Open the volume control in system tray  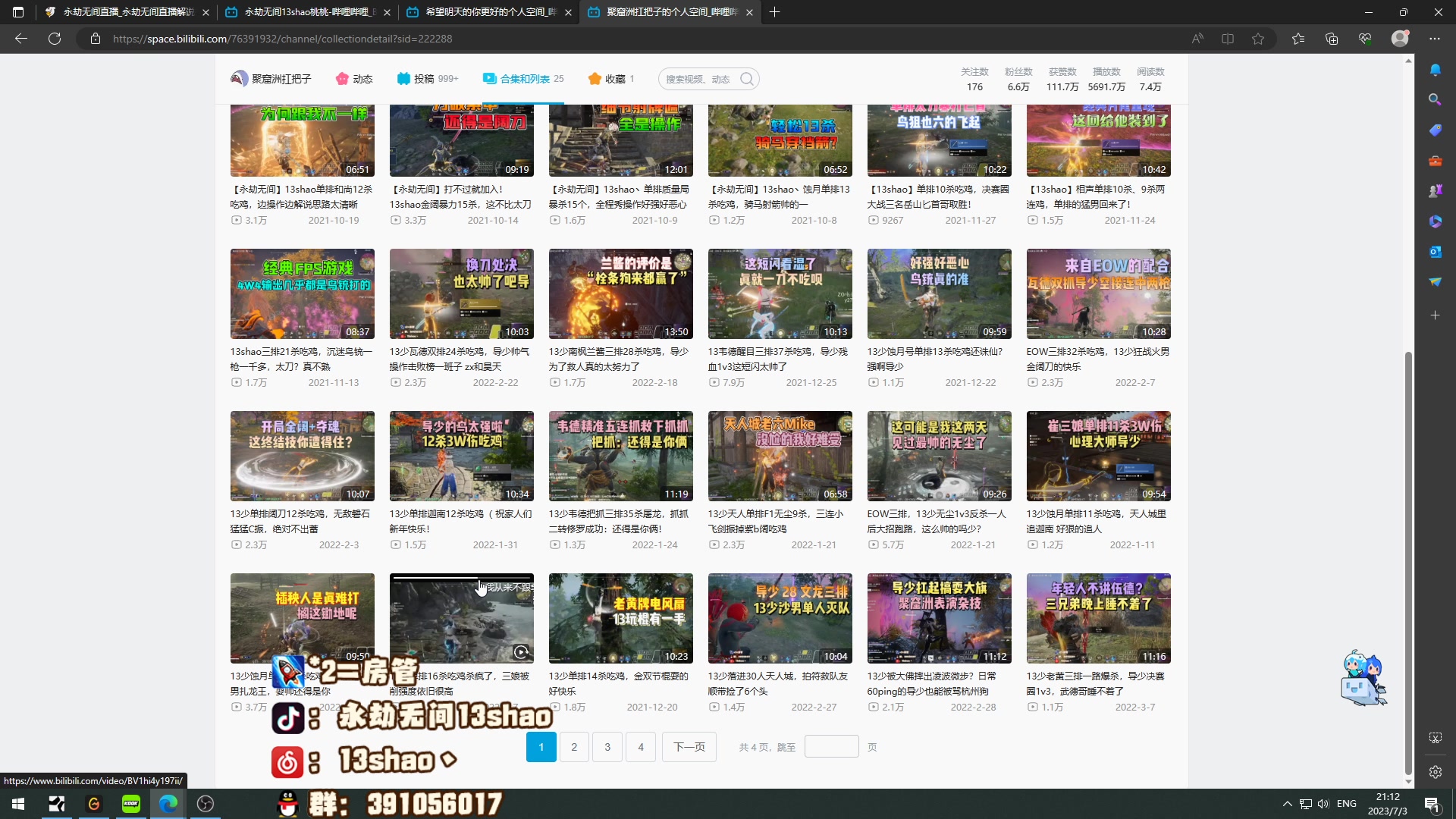click(x=1323, y=804)
